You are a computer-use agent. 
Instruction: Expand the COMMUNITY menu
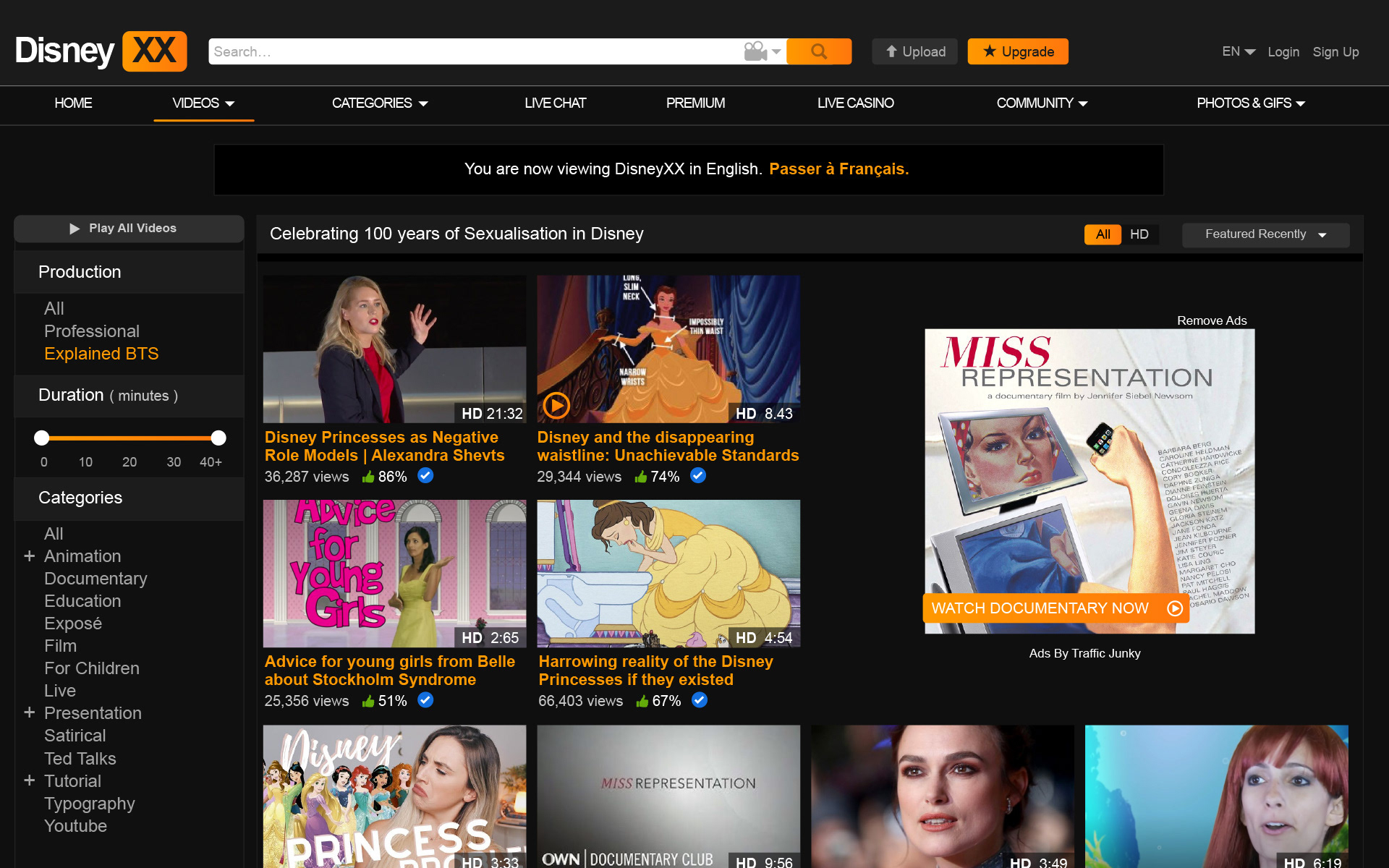tap(1042, 103)
